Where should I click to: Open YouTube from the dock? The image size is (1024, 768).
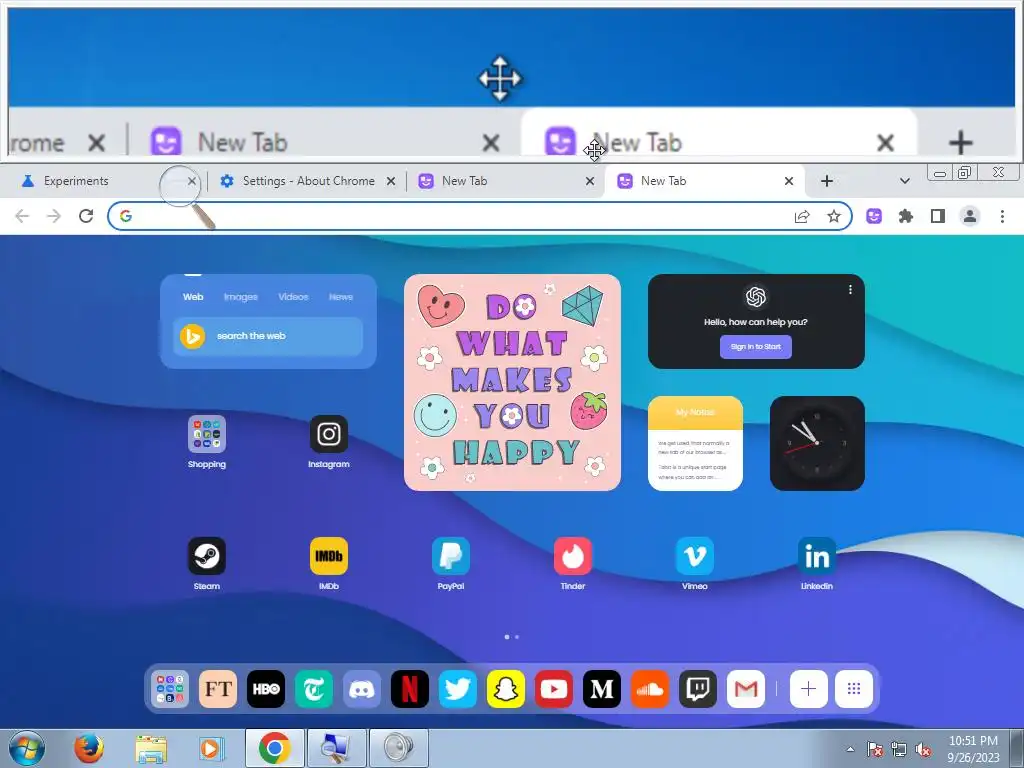pos(554,689)
